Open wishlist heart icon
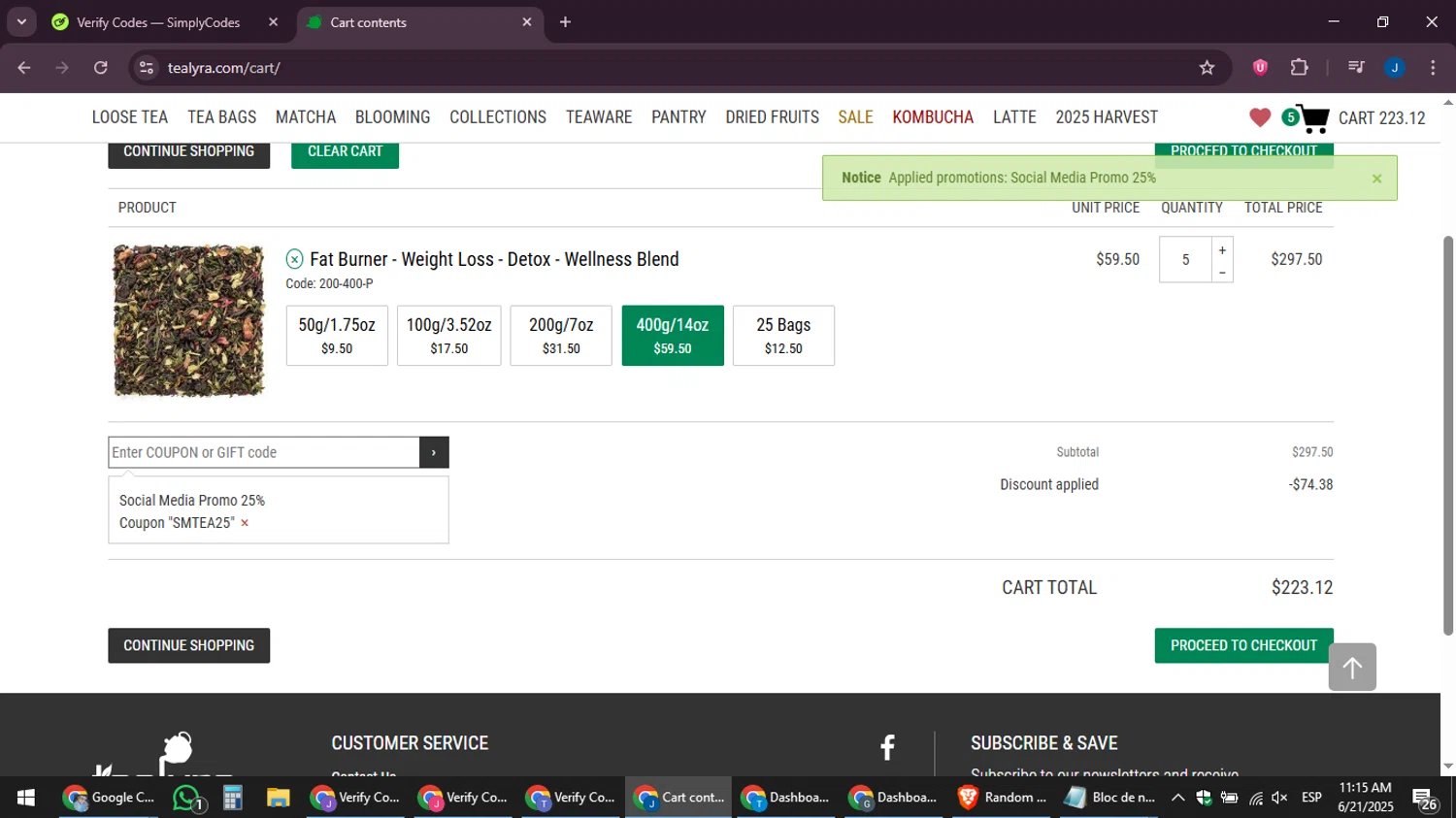Screen dimensions: 1456x818 click(x=1260, y=117)
